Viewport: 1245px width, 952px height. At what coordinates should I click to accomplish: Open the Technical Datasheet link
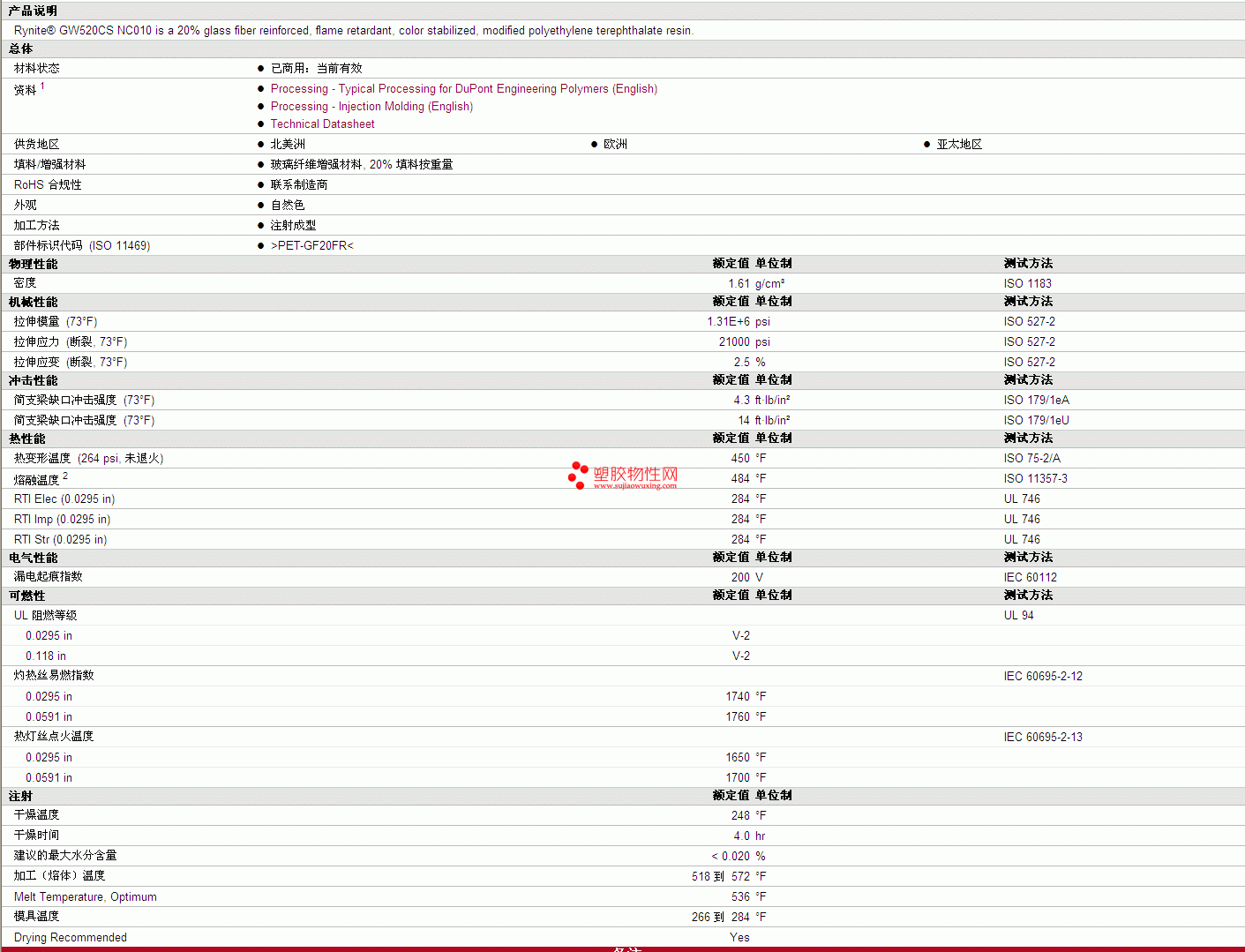322,124
